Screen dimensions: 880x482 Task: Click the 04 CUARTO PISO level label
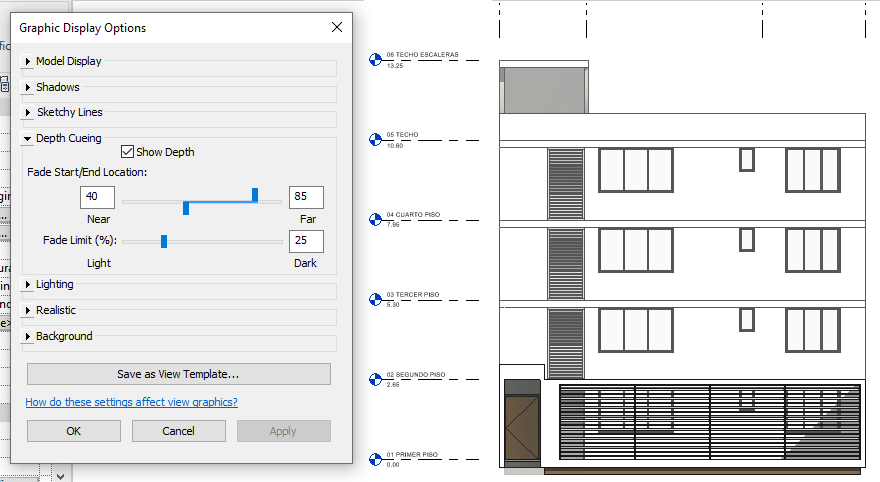[x=413, y=215]
